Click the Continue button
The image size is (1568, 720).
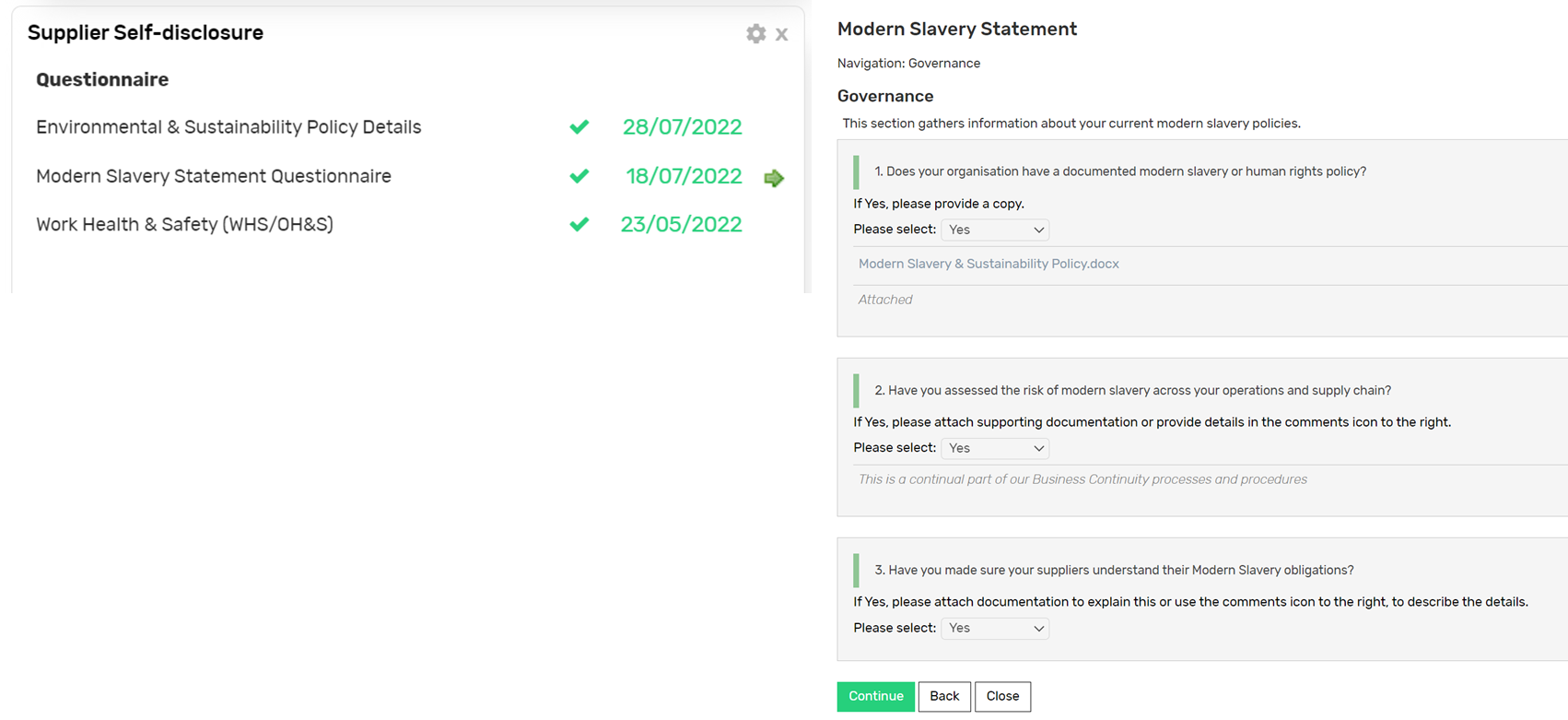[x=875, y=696]
